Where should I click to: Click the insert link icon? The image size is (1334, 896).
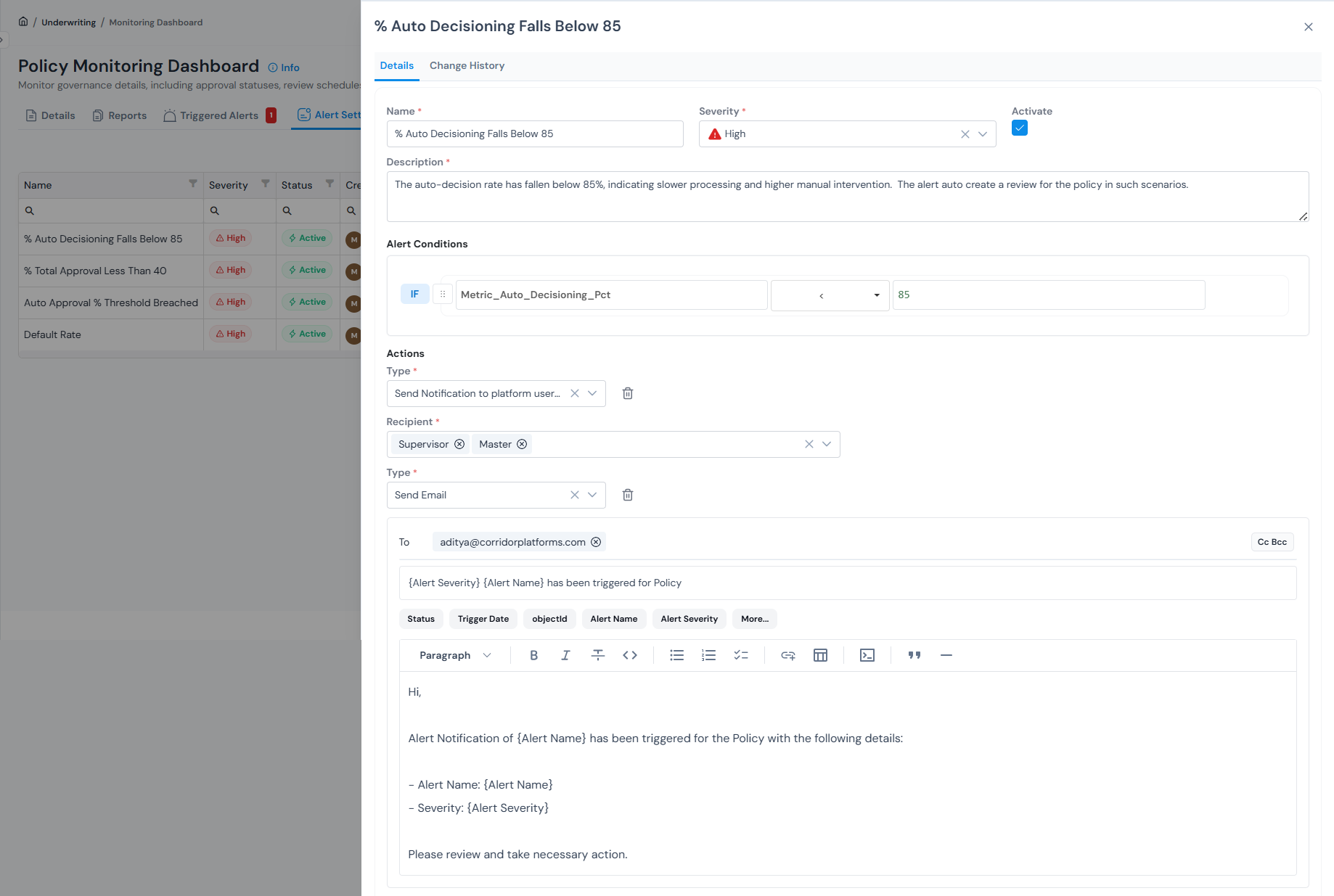(788, 655)
